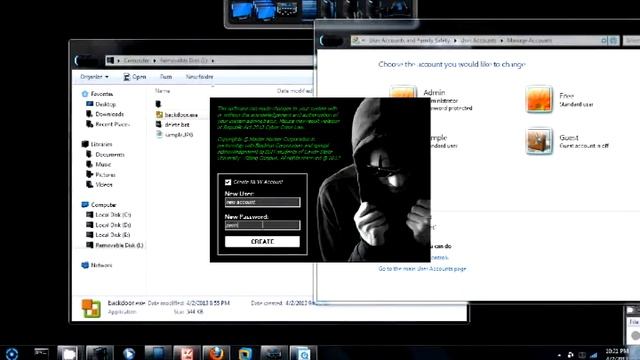Screen dimensions: 640x360
Task: Click New folder in Explorer toolbar
Action: click(199, 77)
